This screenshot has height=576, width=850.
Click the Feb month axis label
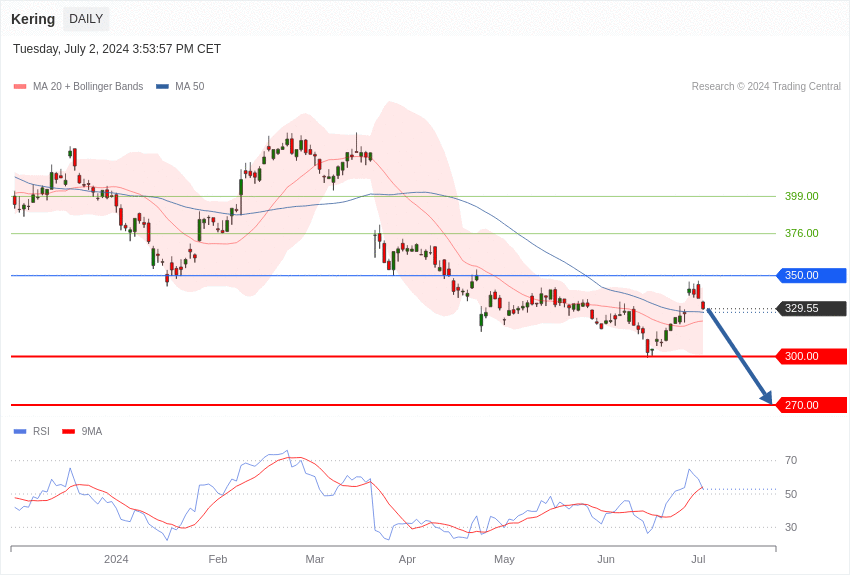coord(218,559)
